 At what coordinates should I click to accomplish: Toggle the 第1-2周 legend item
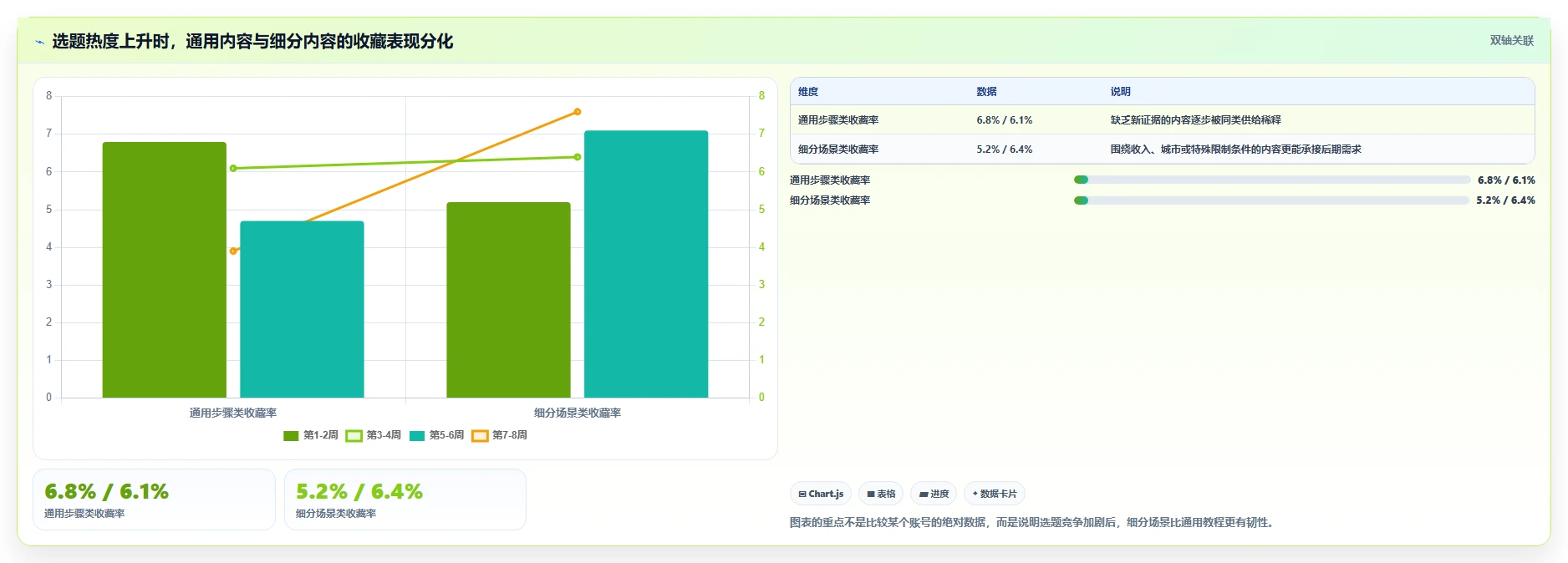coord(311,435)
